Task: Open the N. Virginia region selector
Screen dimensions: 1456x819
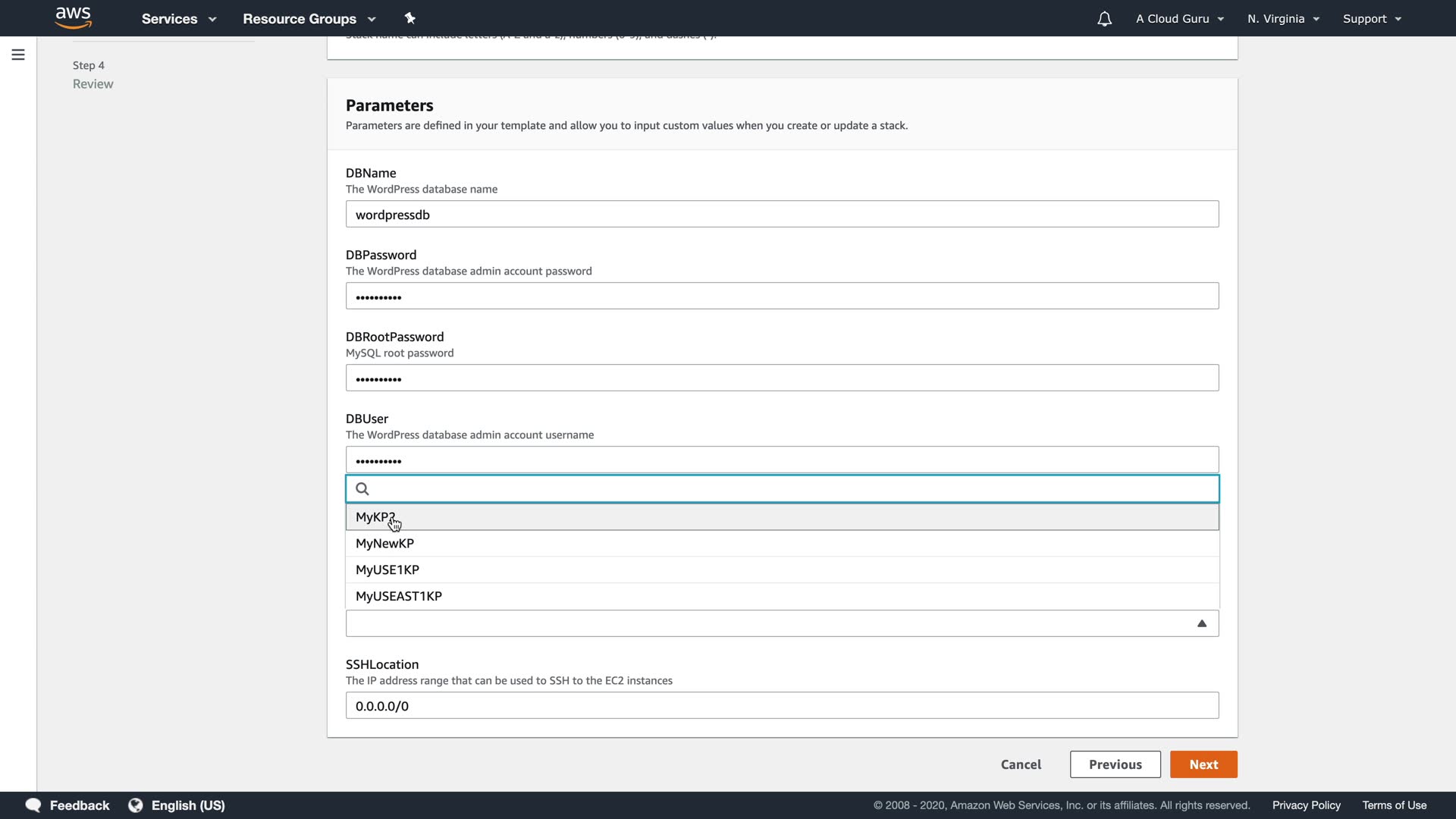Action: (1283, 19)
